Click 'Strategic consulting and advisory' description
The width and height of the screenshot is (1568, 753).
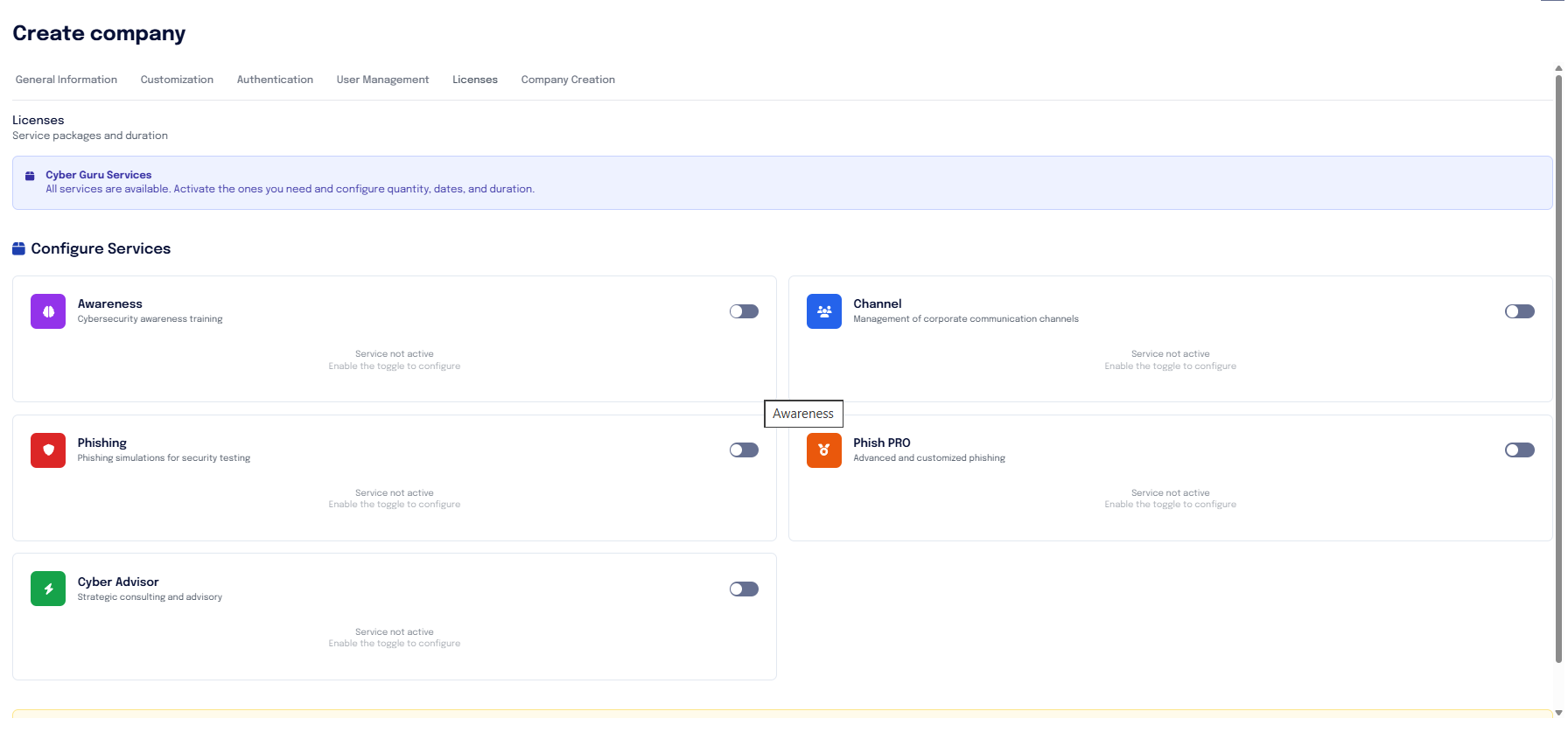click(150, 597)
